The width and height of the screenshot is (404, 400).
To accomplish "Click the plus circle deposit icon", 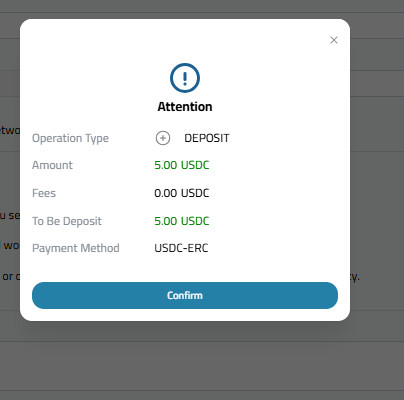I will coord(163,138).
